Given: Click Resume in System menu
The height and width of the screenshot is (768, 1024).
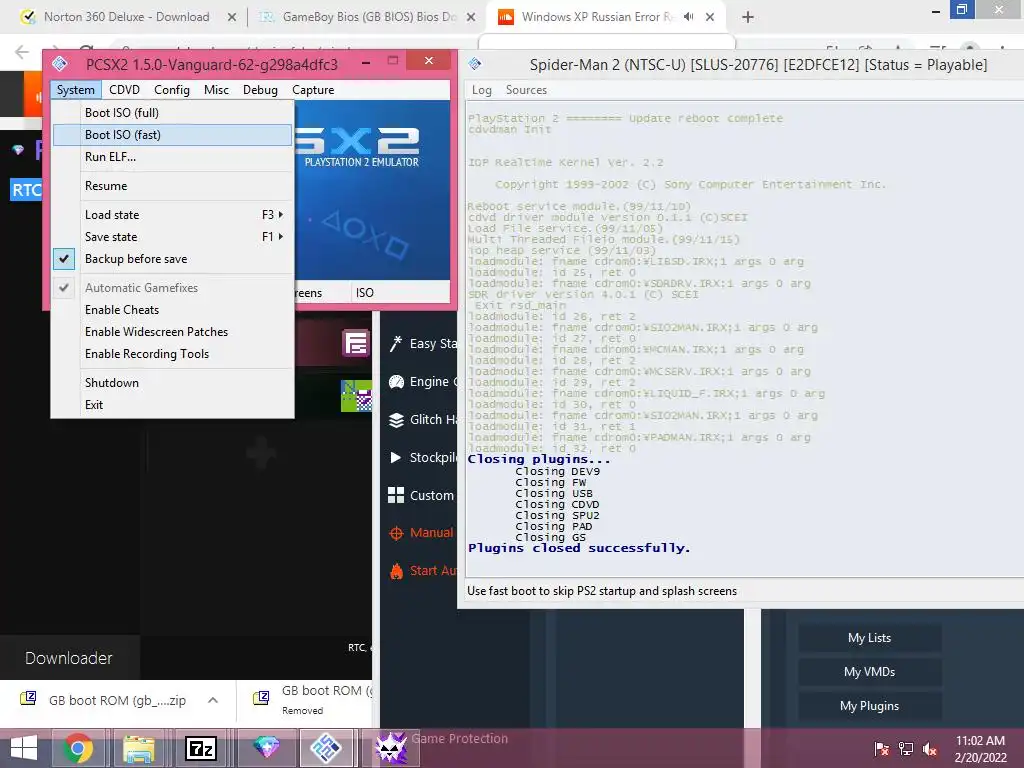Looking at the screenshot, I should coord(172,185).
